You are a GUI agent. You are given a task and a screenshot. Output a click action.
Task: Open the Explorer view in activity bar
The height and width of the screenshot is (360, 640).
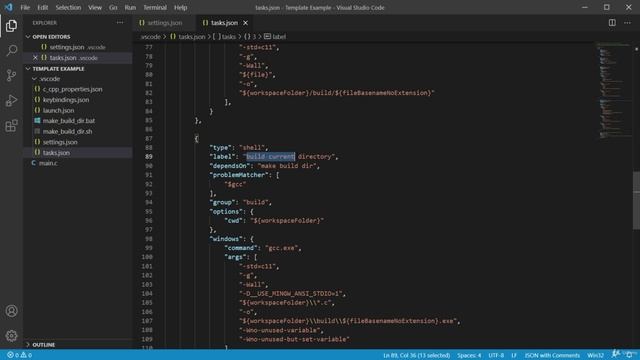(x=11, y=26)
